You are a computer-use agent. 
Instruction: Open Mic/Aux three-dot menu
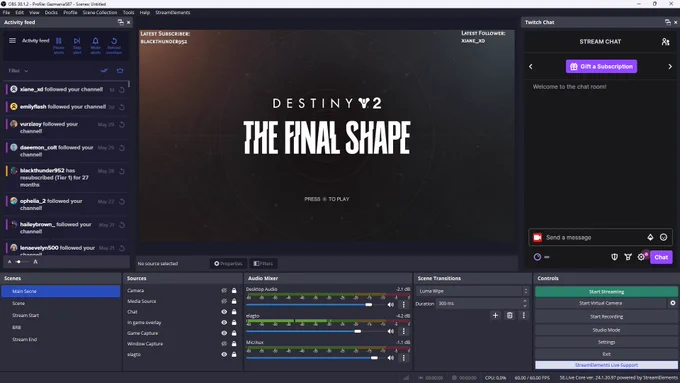[x=404, y=358]
